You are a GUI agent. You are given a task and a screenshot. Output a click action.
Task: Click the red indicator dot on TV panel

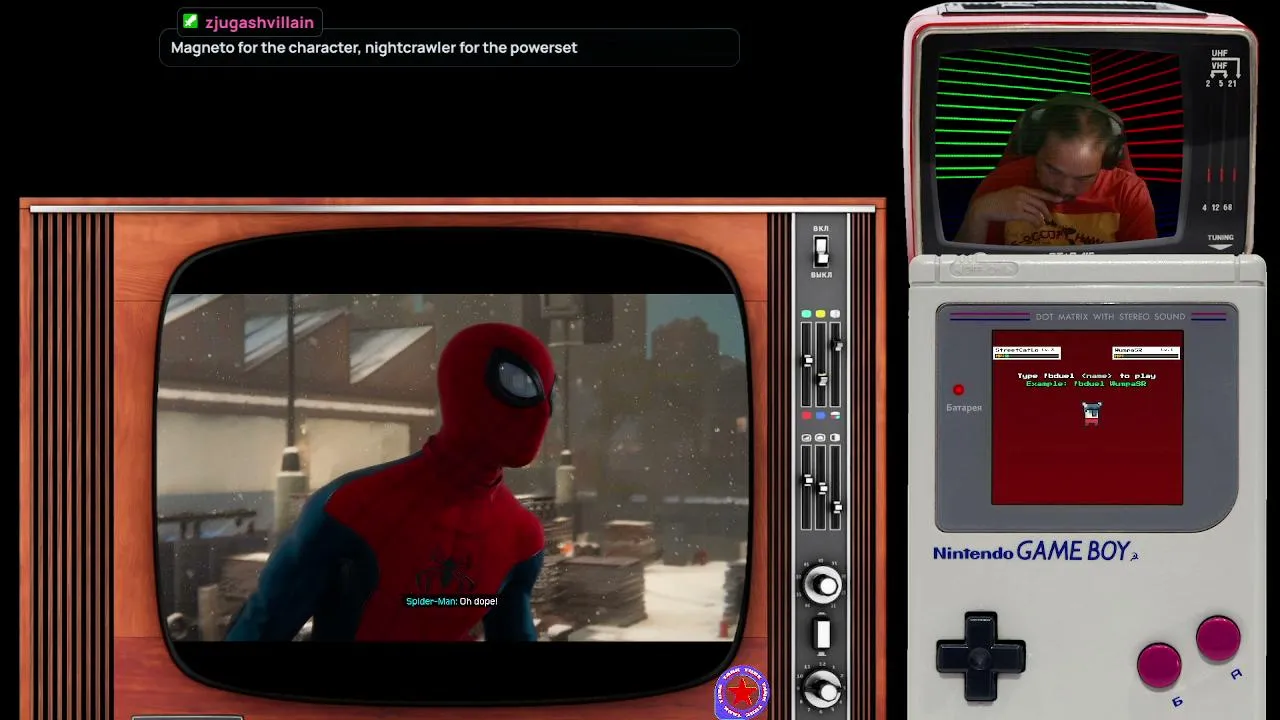coord(806,415)
